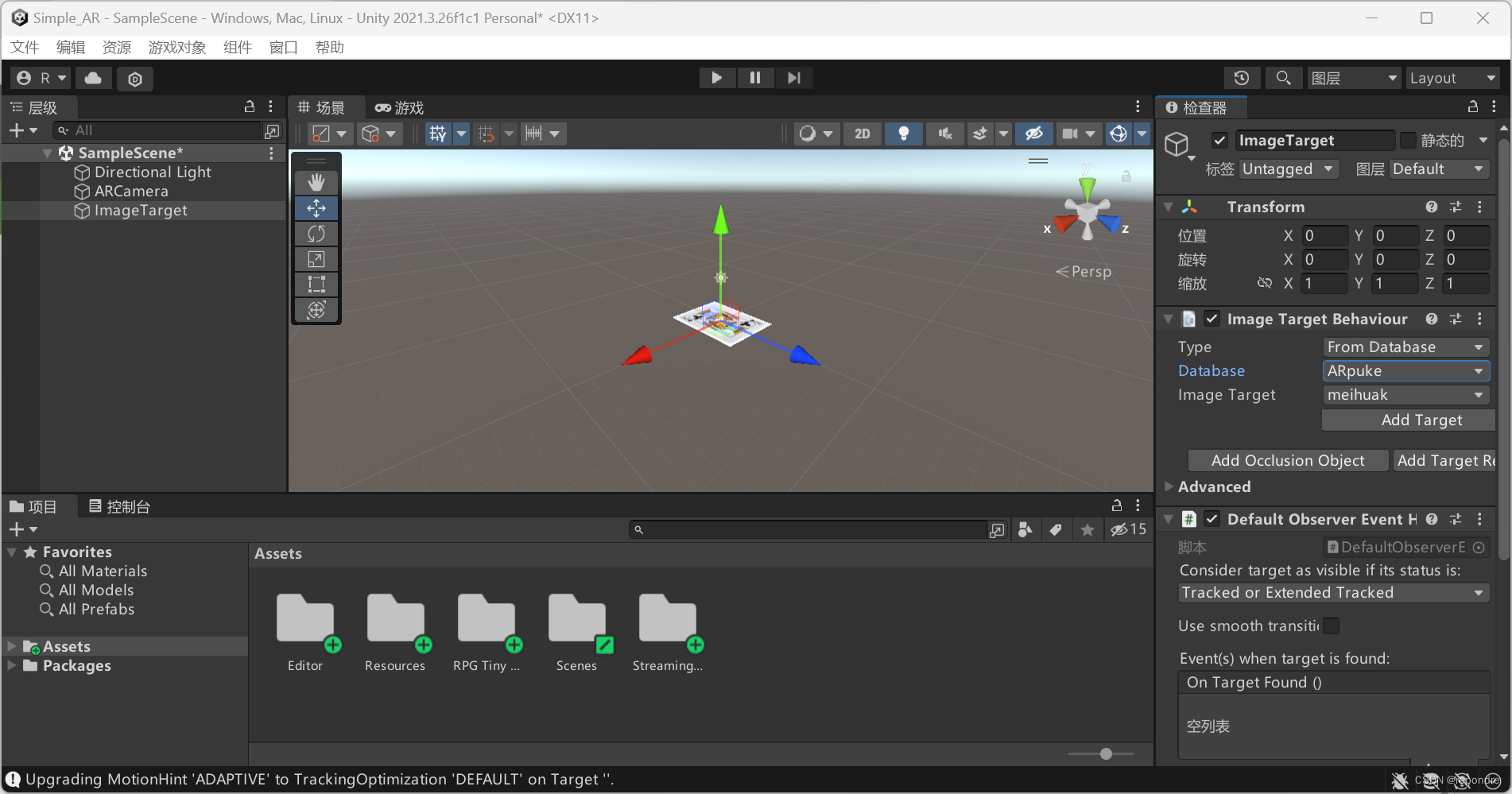Select the ARCamera object in the Hierarchy
The height and width of the screenshot is (794, 1512).
[132, 191]
